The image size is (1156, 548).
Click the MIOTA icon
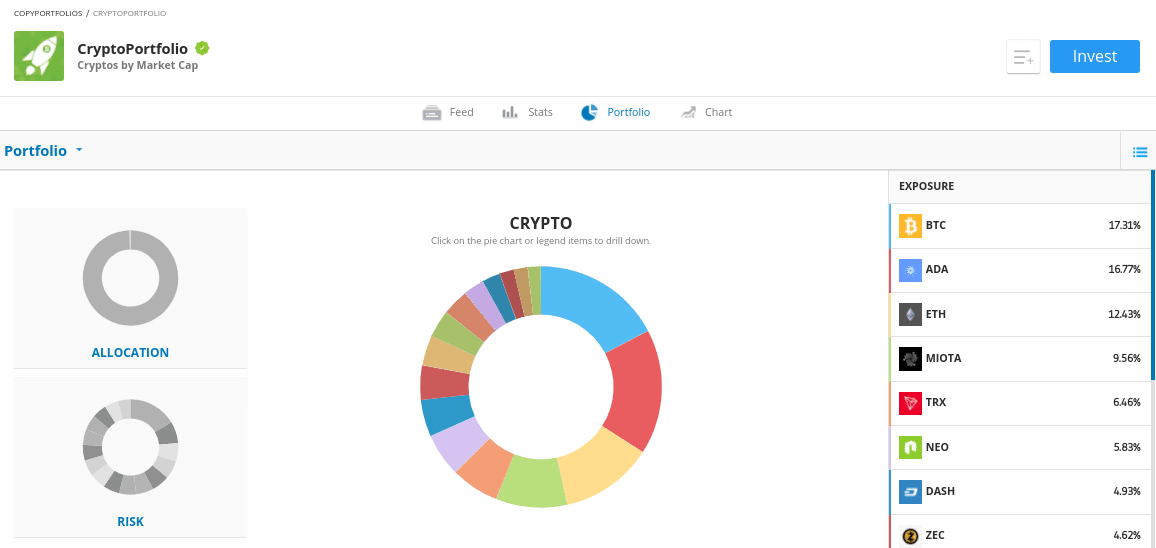point(910,358)
